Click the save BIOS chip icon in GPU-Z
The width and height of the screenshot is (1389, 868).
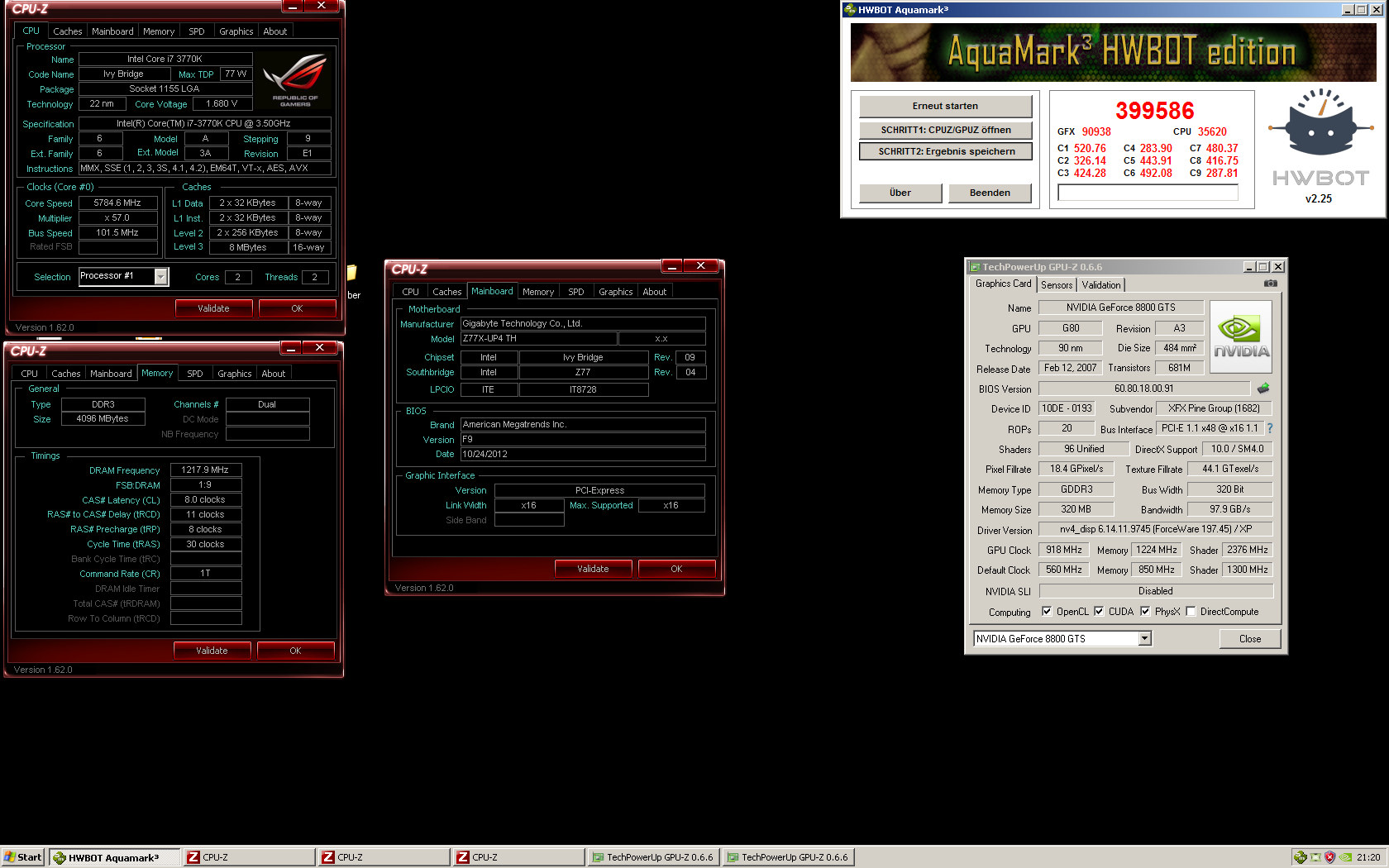1263,389
